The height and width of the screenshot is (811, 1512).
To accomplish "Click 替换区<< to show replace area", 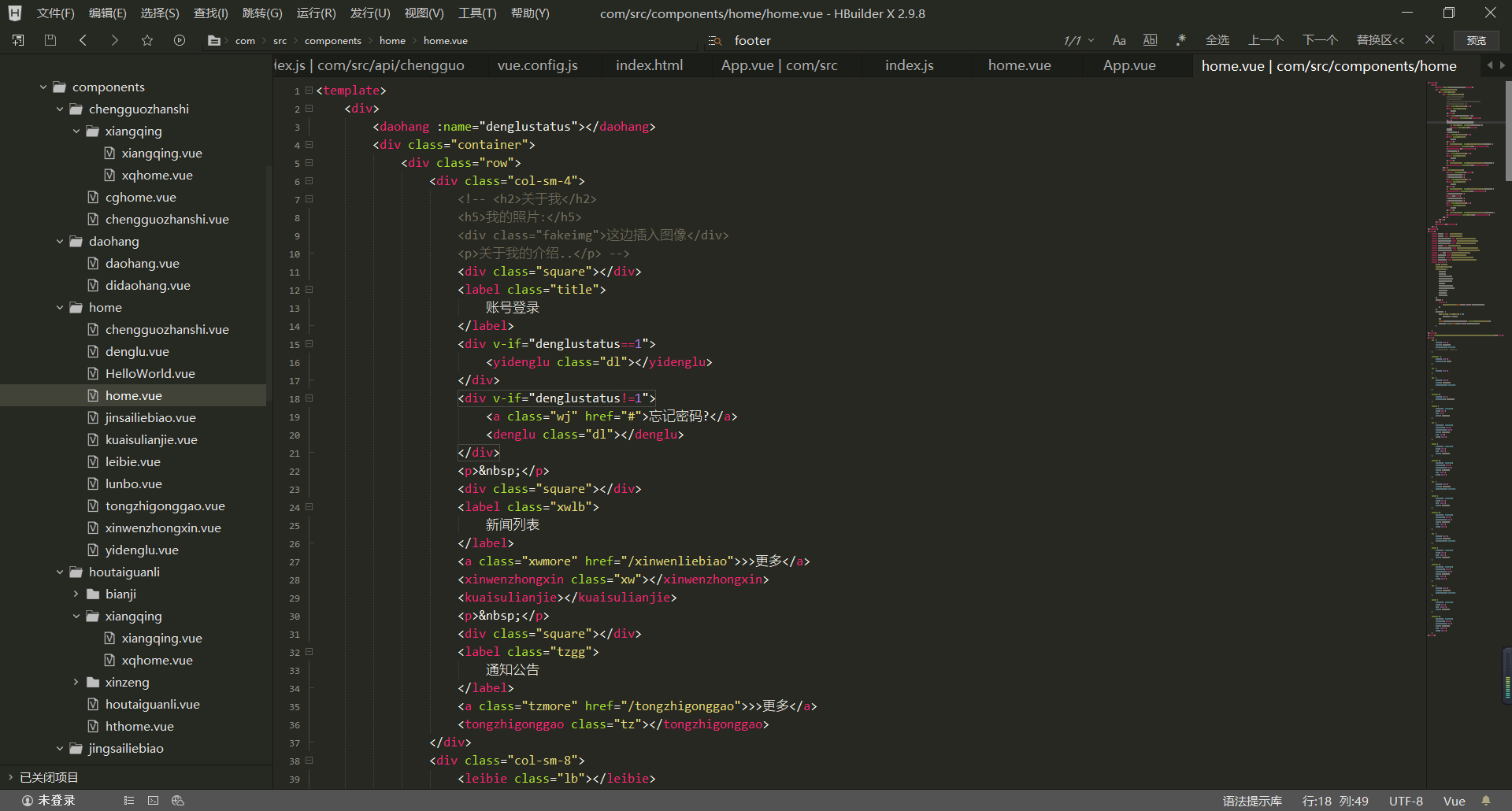I will click(1380, 40).
